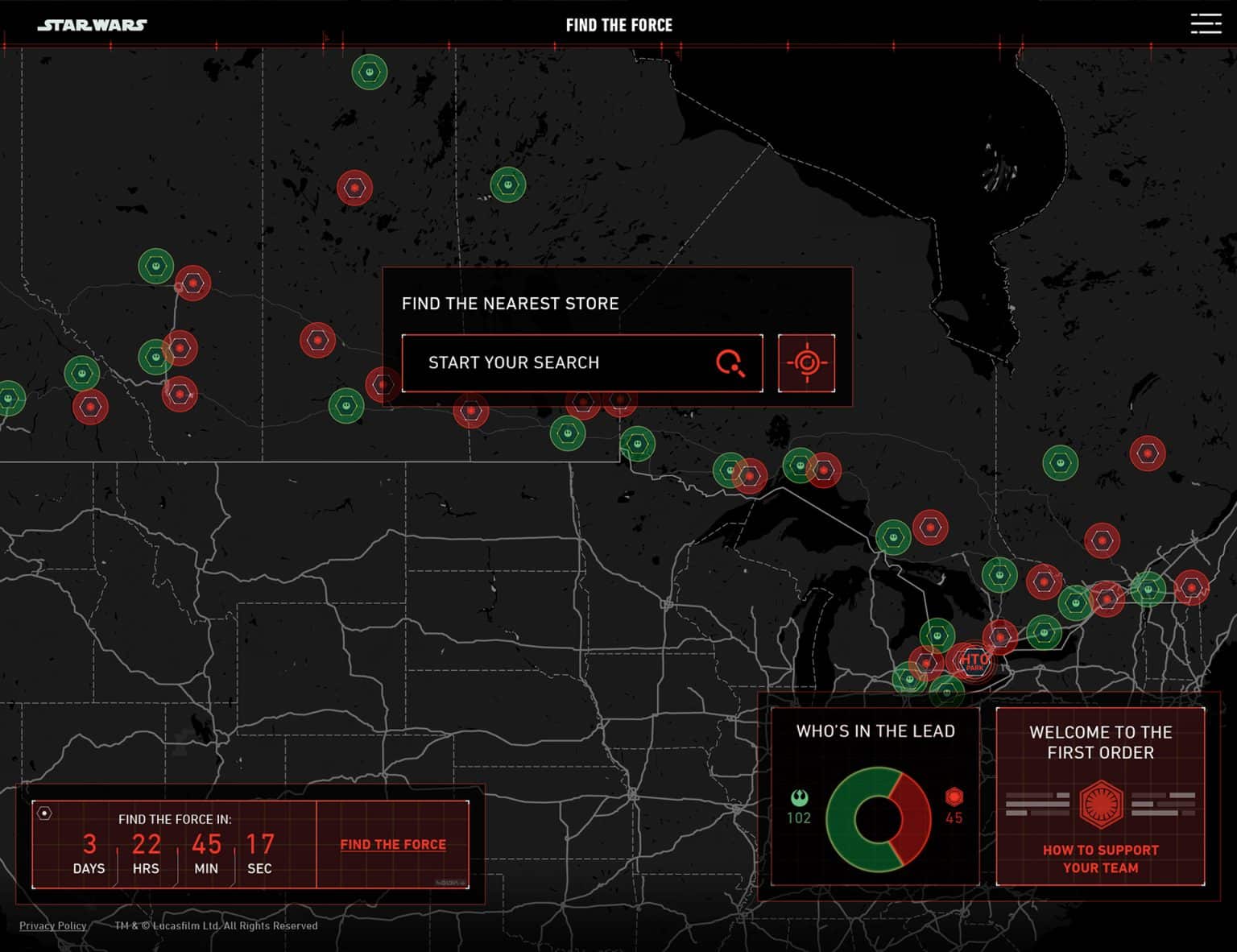Click the Welcome to the First Order heading
This screenshot has width=1237, height=952.
coord(1100,742)
